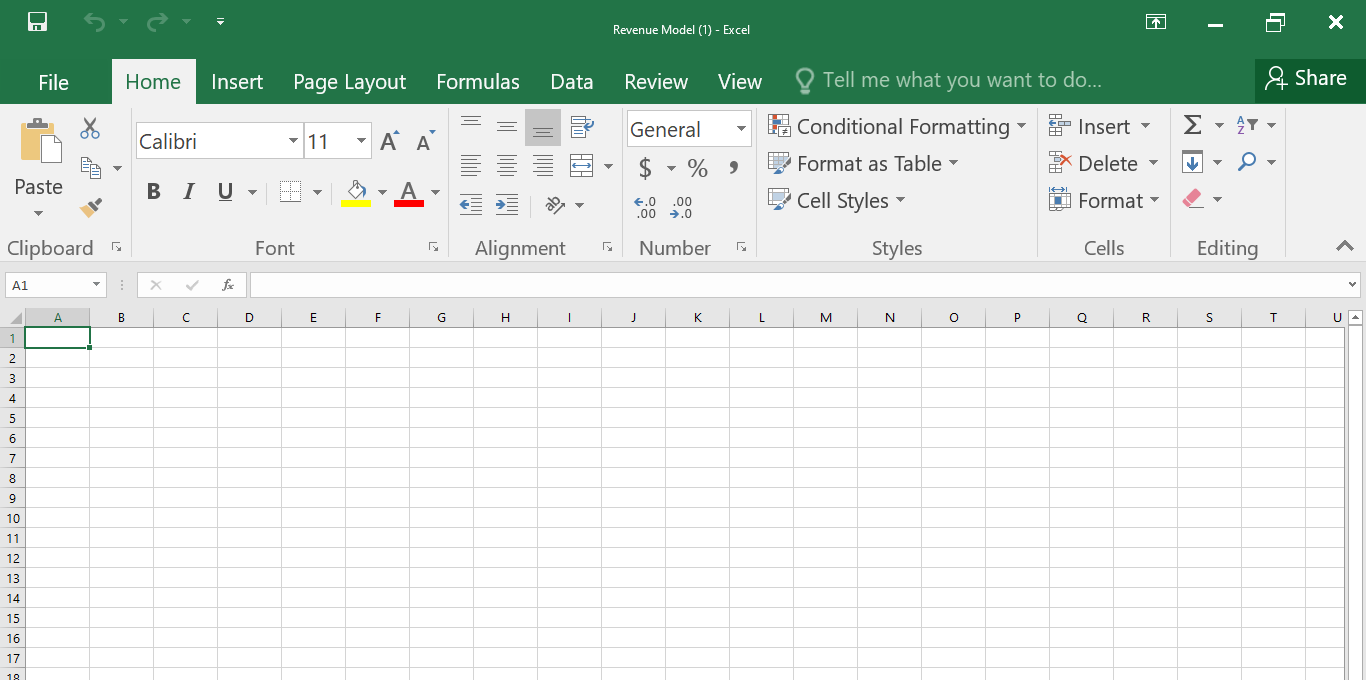Switch to the Formulas tab
The height and width of the screenshot is (680, 1366).
[x=478, y=82]
